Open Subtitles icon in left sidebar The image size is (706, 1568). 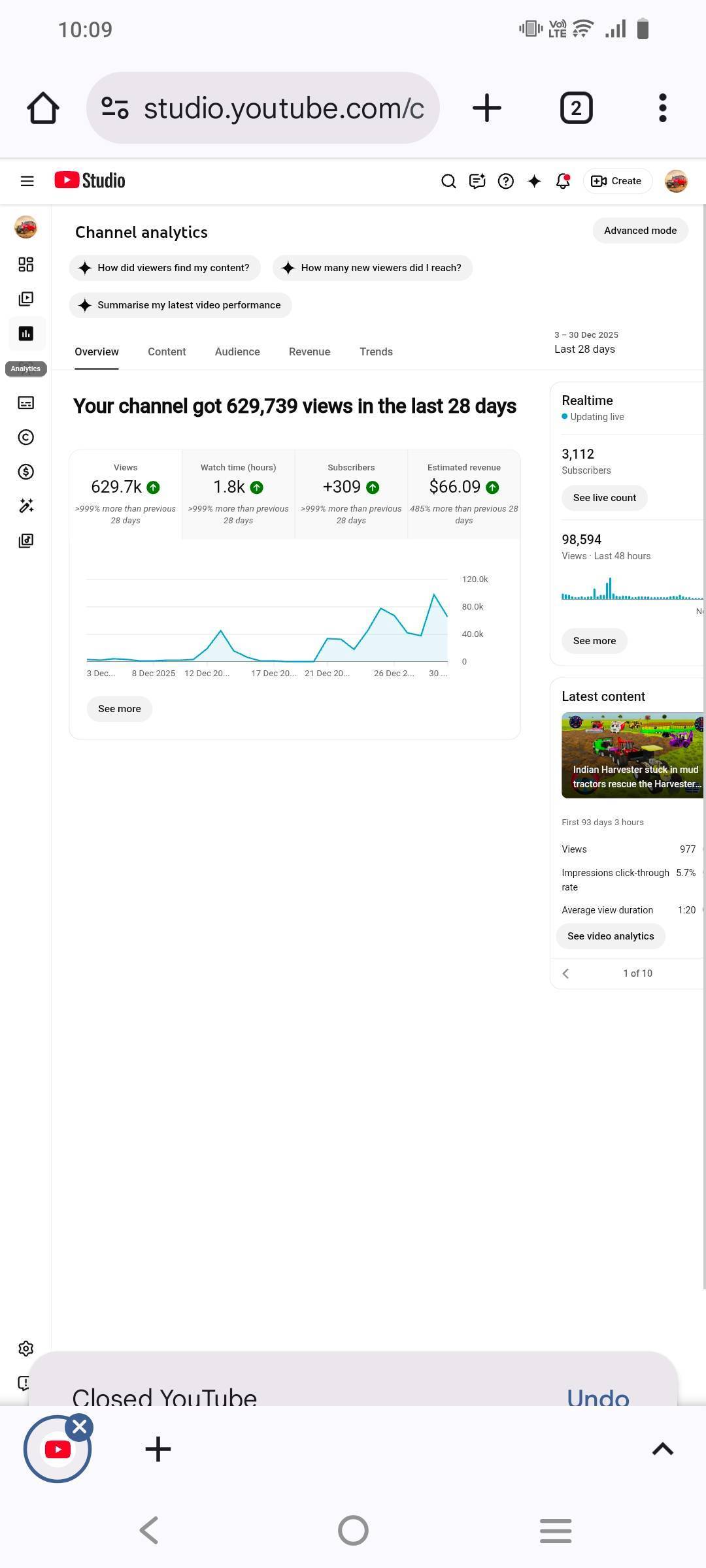[25, 402]
